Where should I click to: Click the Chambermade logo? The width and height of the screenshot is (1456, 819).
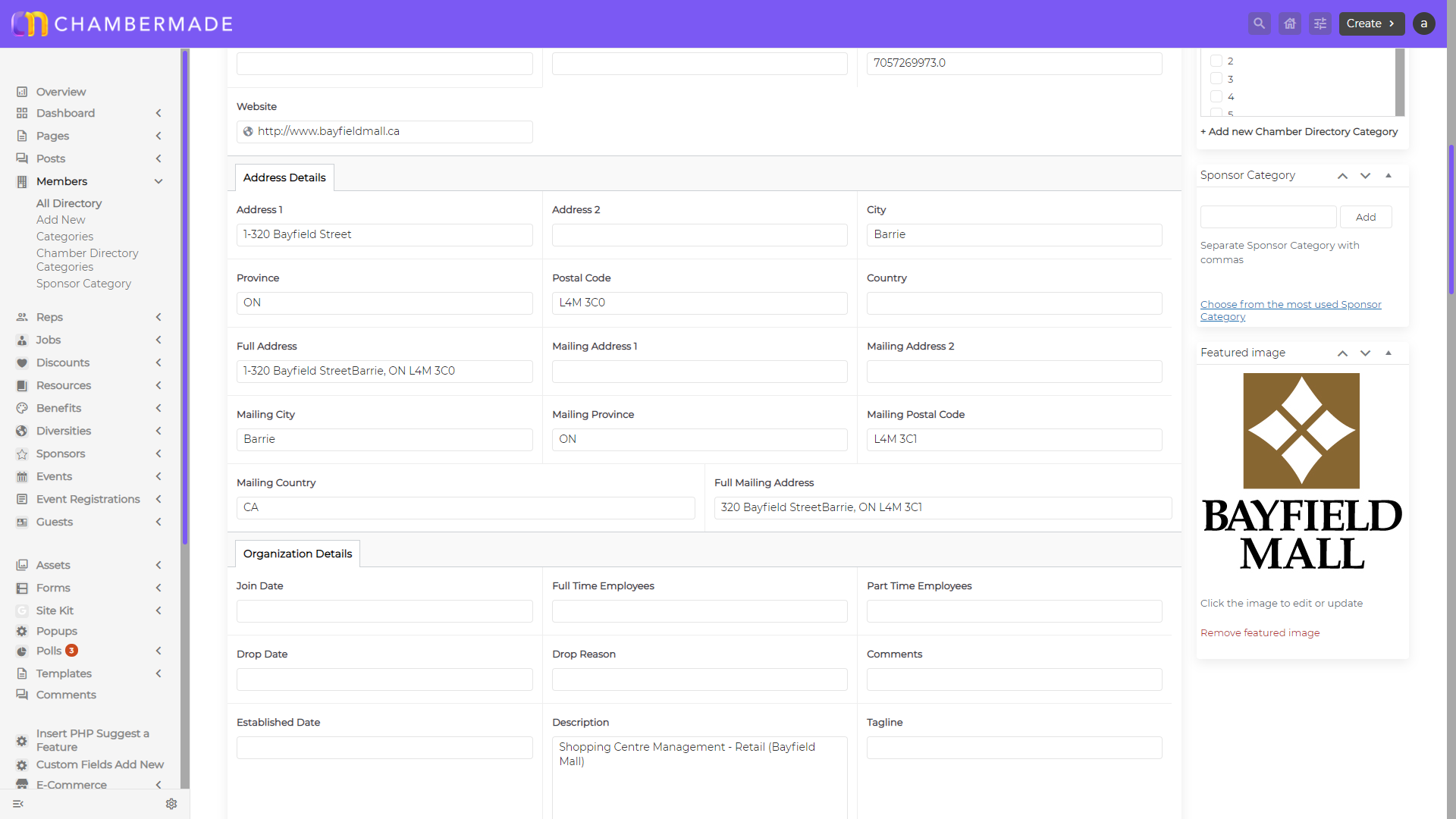(122, 24)
